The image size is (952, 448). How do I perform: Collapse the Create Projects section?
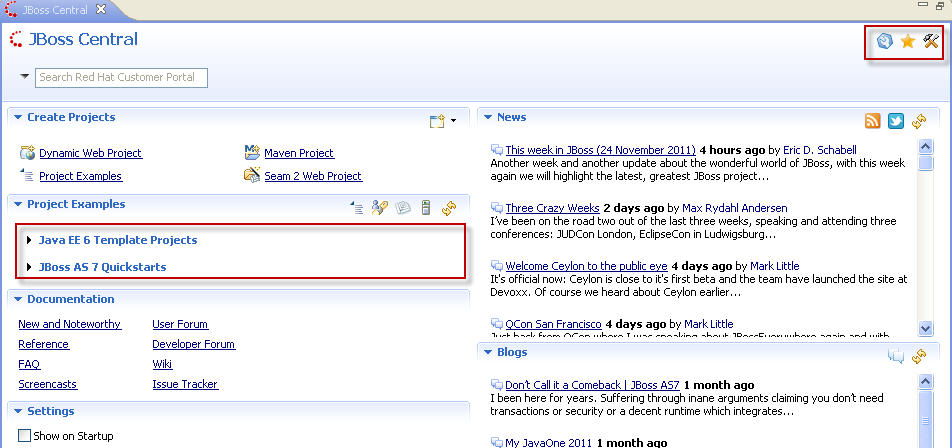coord(18,117)
